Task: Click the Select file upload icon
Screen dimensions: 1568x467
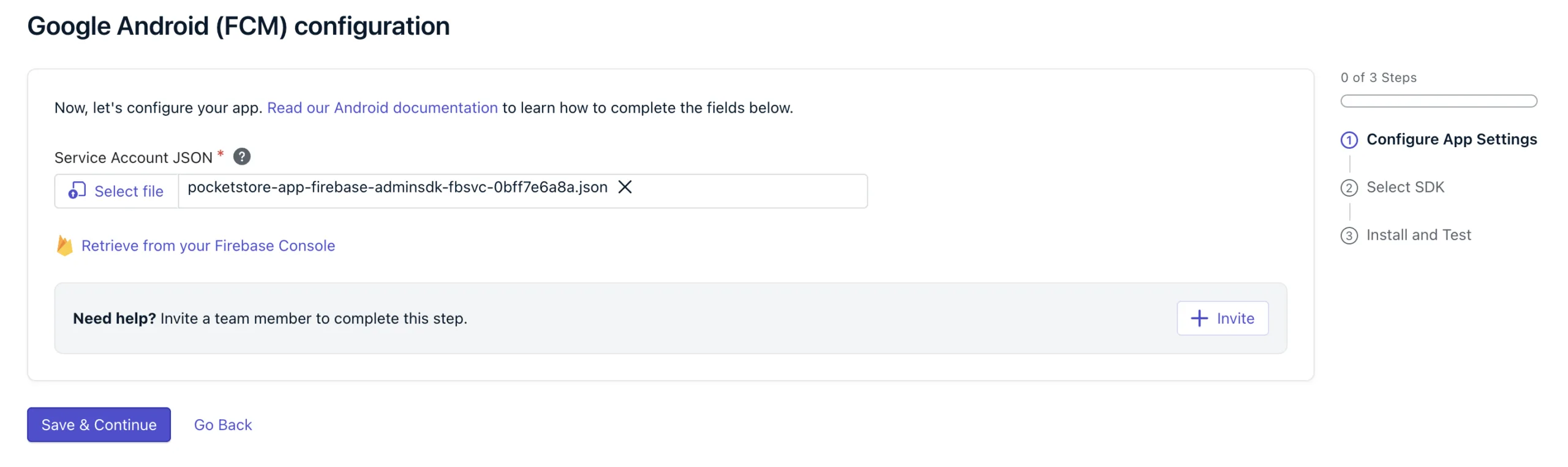Action: click(x=77, y=191)
